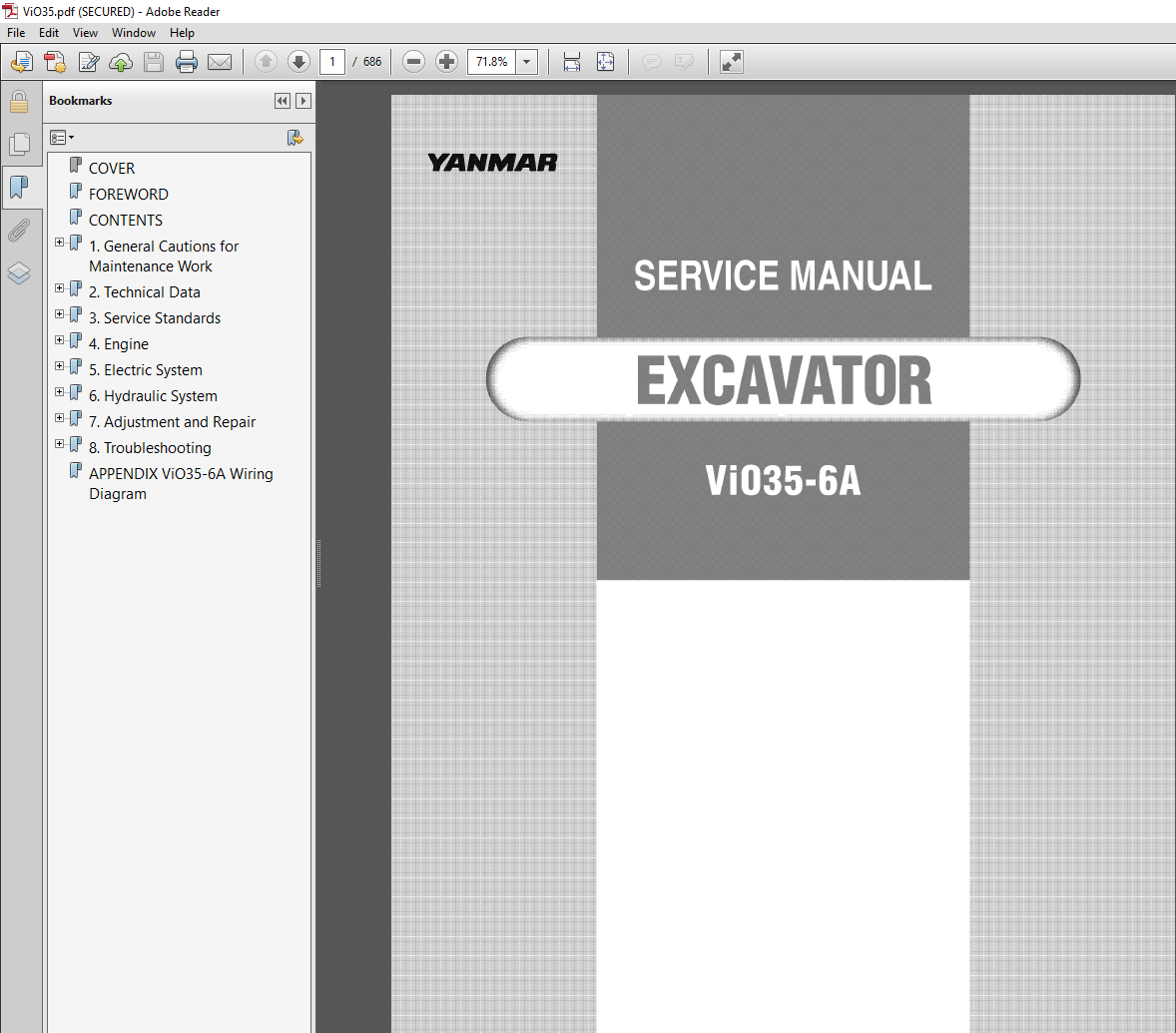Jump to FOREWORD bookmark
1176x1033 pixels.
pos(128,195)
